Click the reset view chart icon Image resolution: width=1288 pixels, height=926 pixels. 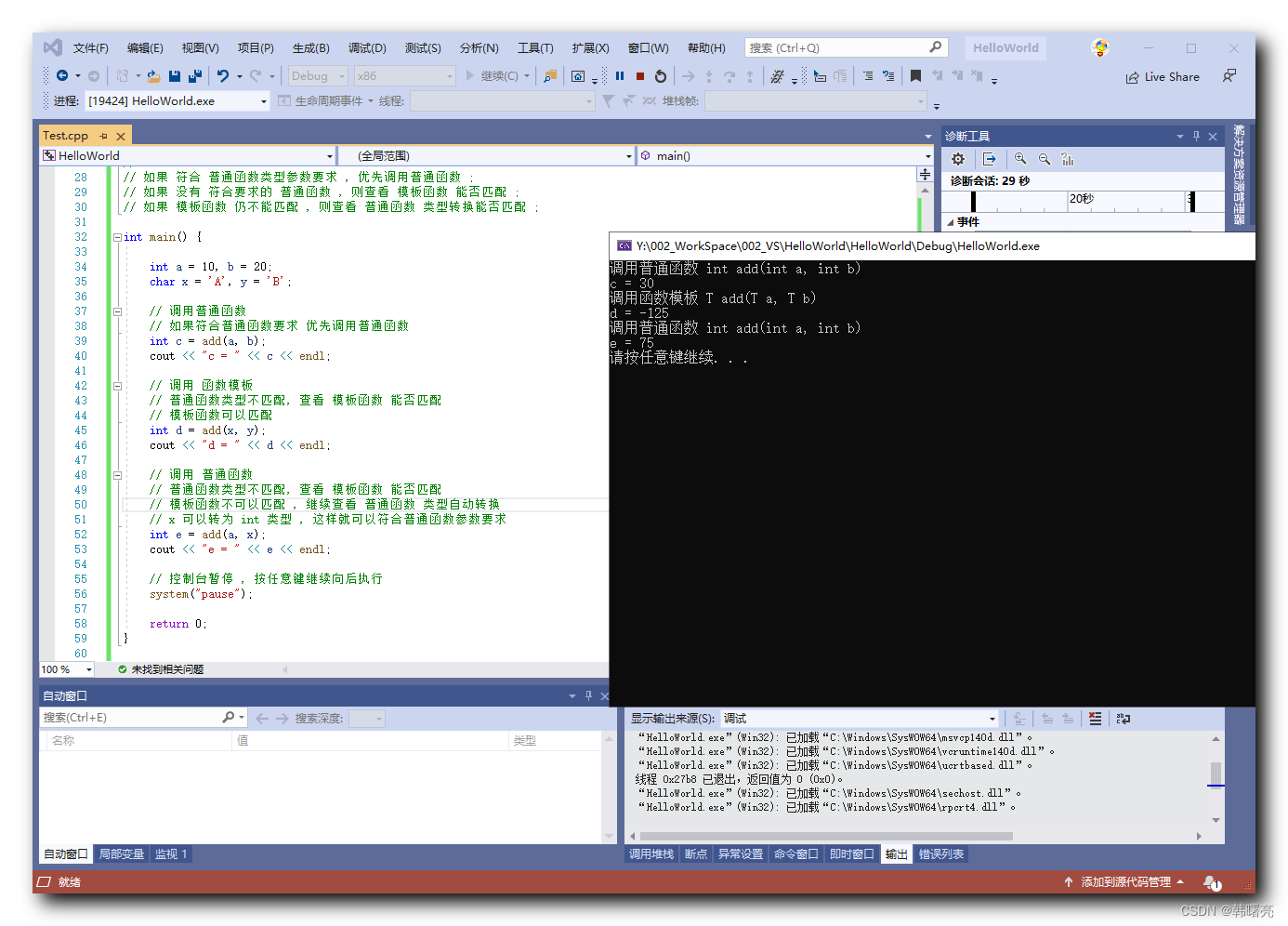tap(1068, 159)
